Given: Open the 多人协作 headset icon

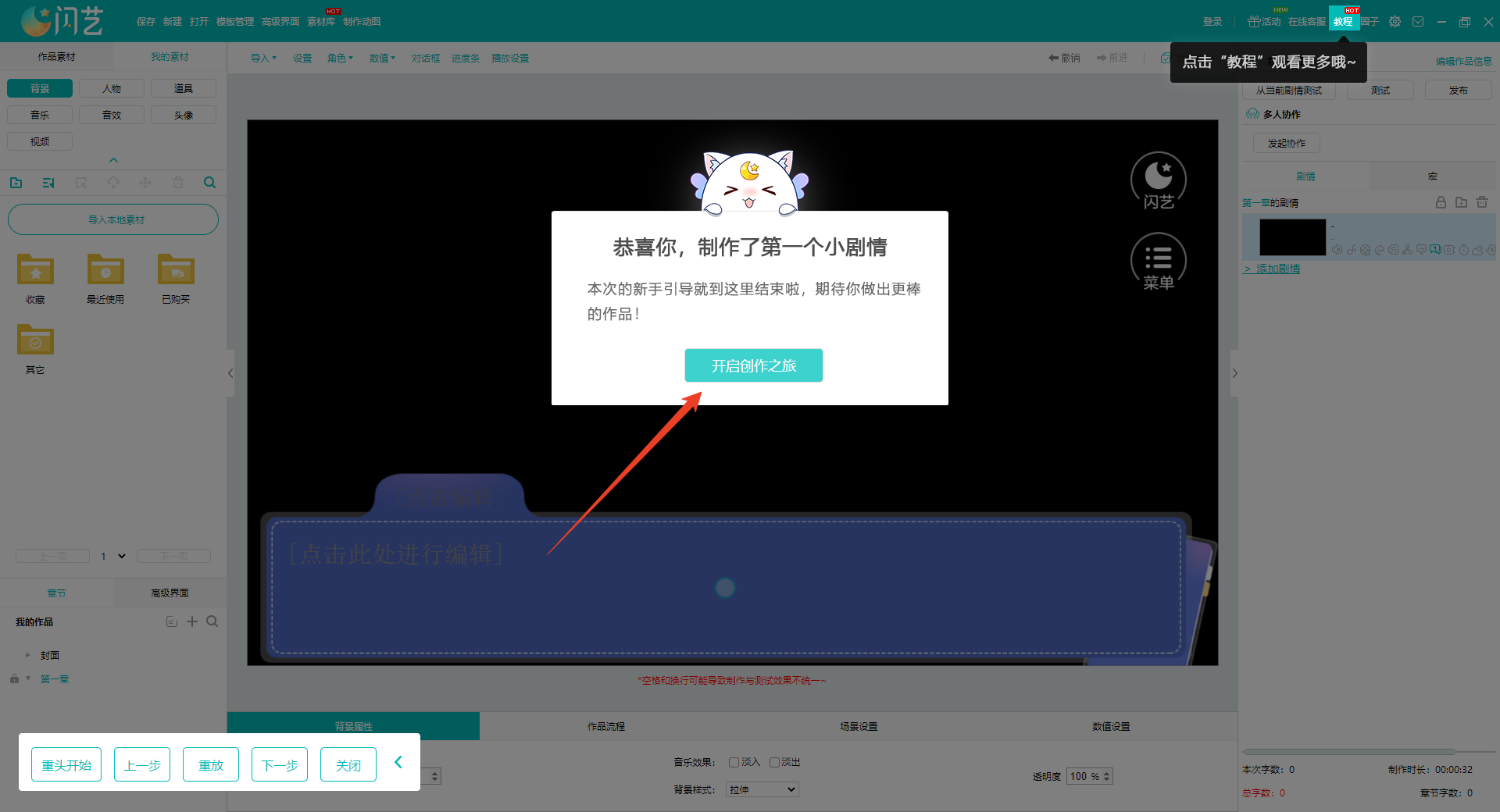Looking at the screenshot, I should coord(1251,114).
